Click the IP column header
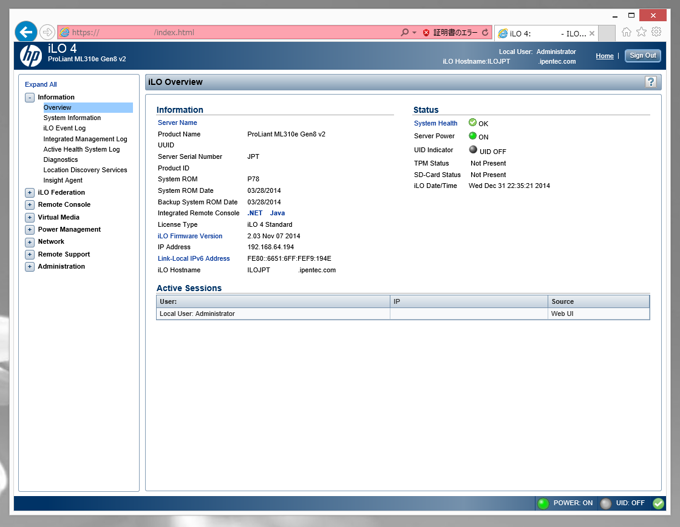 pyautogui.click(x=469, y=301)
